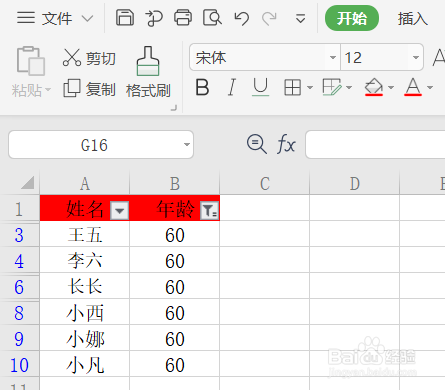Open clipboard group dialog launcher
This screenshot has height=390, width=445.
click(173, 108)
